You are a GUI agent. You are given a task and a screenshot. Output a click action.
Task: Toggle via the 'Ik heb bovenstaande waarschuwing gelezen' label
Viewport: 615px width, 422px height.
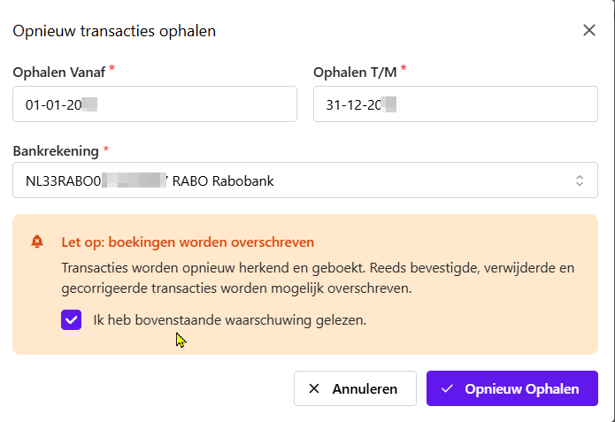pos(229,320)
